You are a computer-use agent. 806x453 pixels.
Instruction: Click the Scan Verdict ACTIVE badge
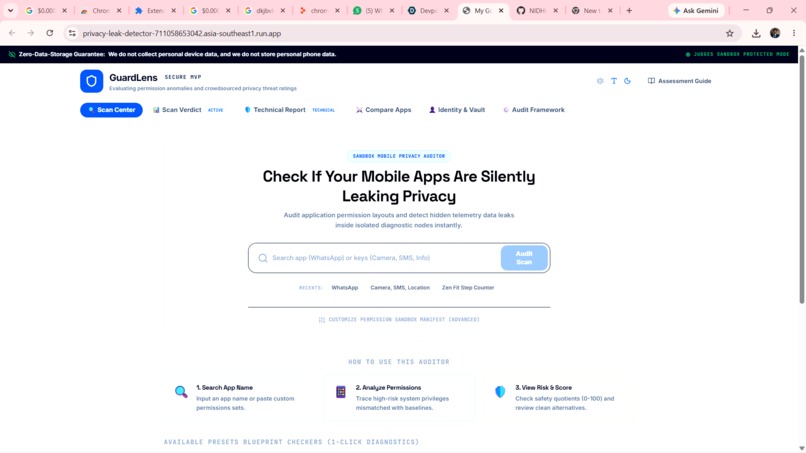tap(215, 110)
